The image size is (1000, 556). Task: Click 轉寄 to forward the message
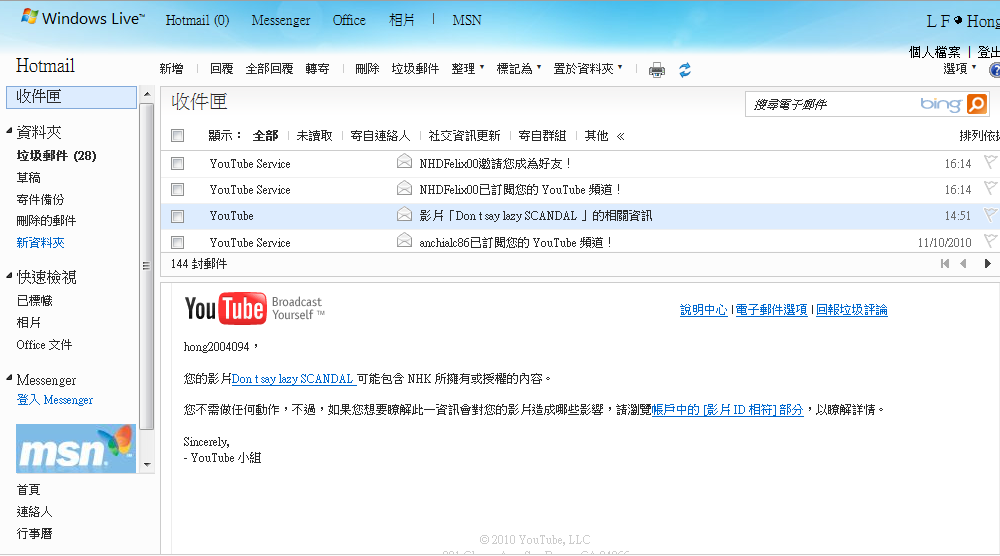(x=317, y=68)
